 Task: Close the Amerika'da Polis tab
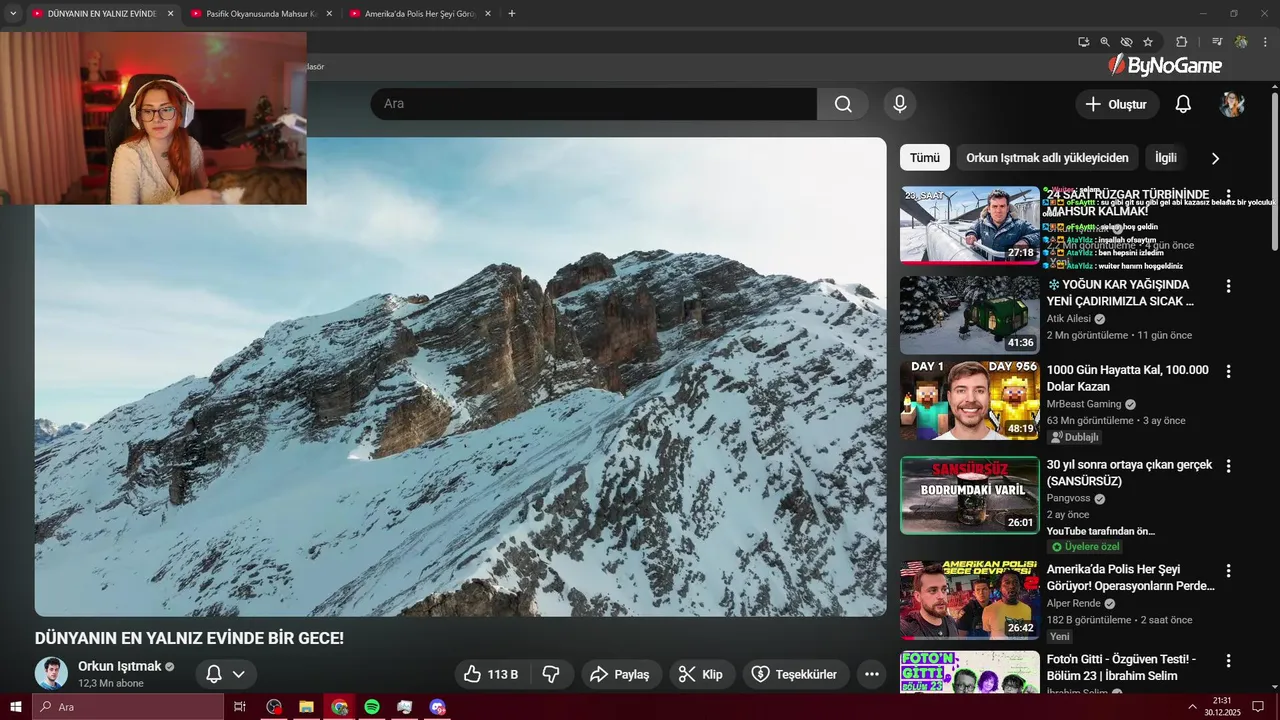(488, 14)
